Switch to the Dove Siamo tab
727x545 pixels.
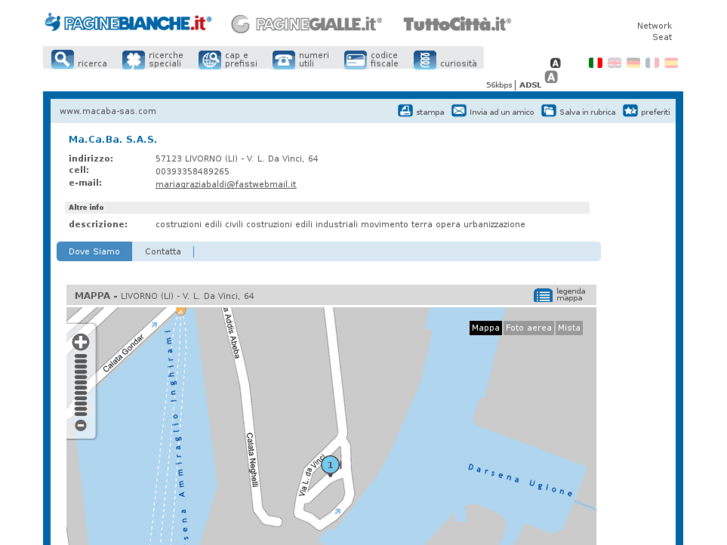coord(94,251)
